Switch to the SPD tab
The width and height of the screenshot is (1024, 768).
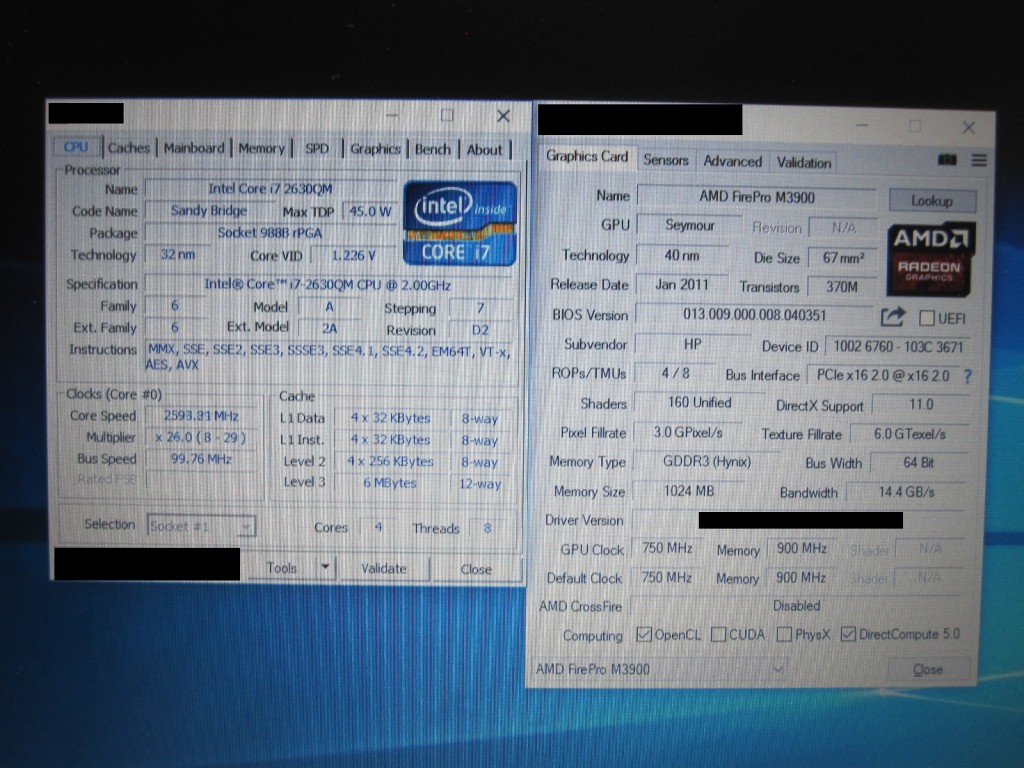click(x=317, y=148)
